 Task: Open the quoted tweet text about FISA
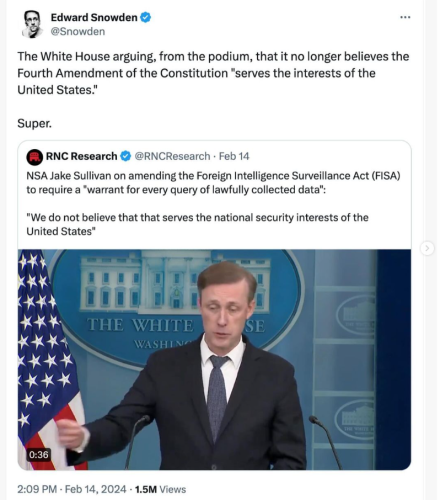[x=213, y=182]
